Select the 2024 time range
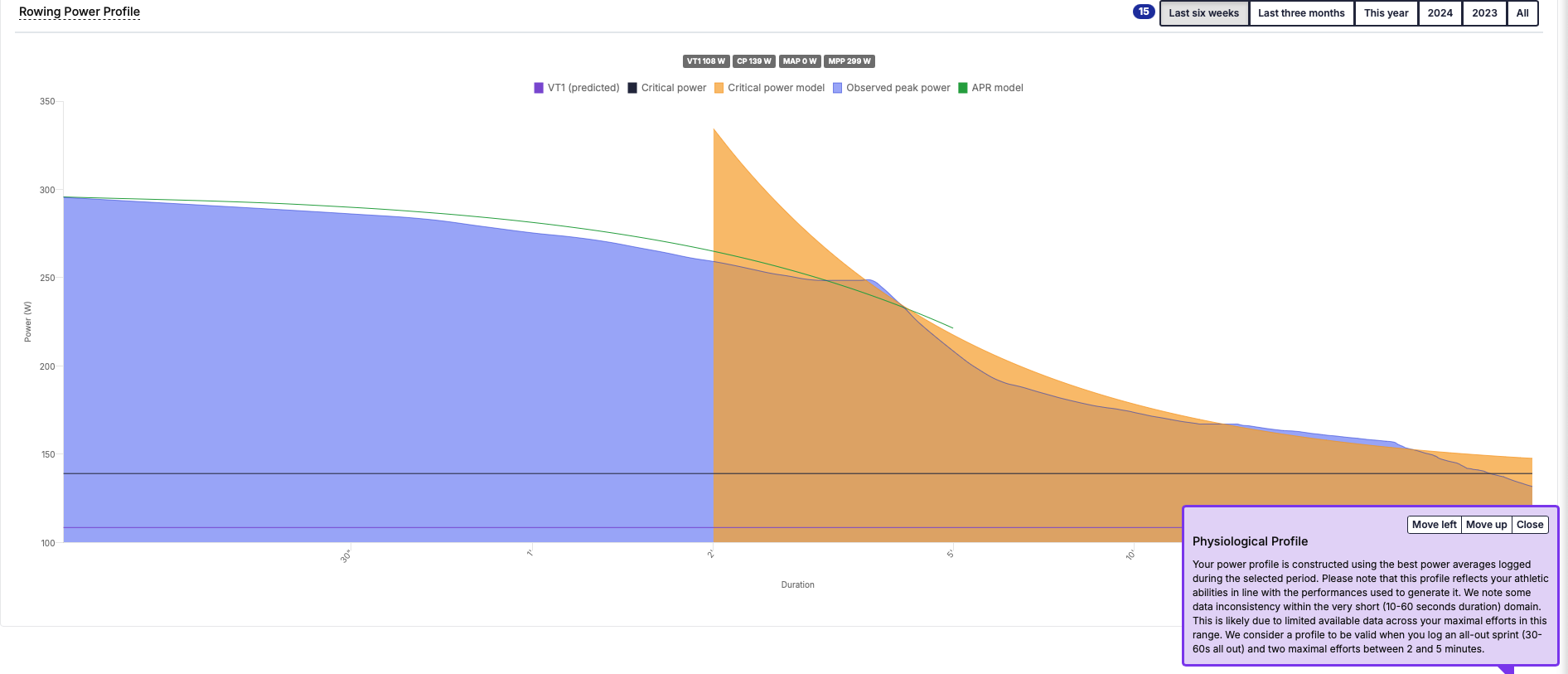 pos(1440,13)
